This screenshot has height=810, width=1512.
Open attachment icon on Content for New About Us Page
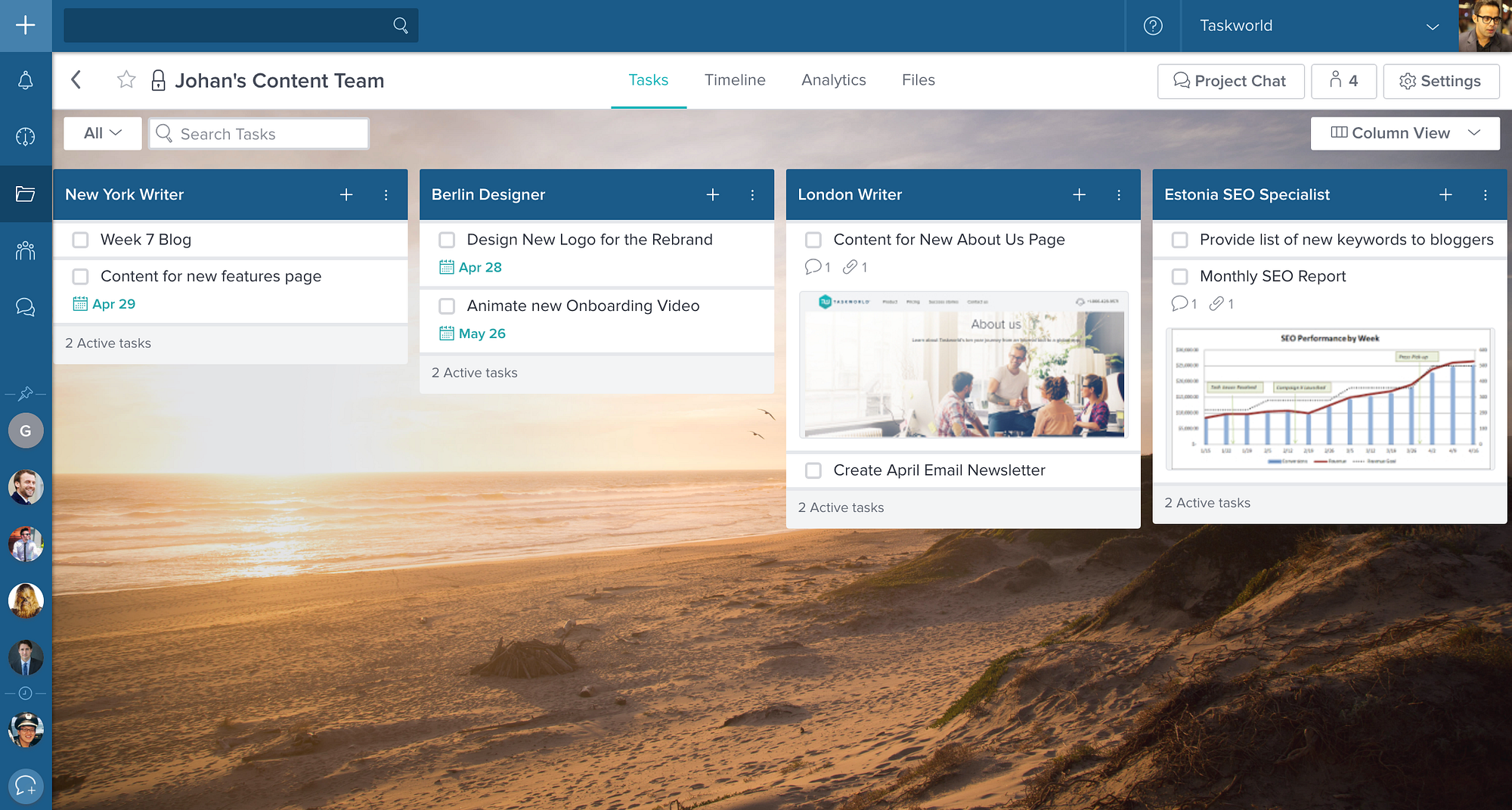(850, 266)
